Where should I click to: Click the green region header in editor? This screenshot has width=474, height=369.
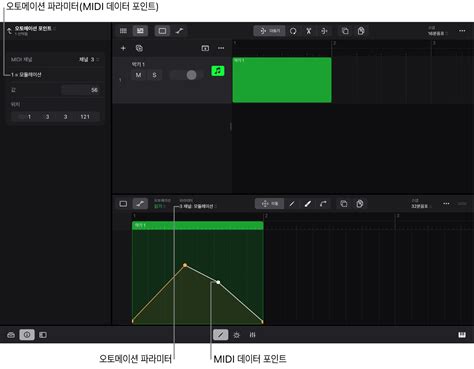pyautogui.click(x=198, y=226)
